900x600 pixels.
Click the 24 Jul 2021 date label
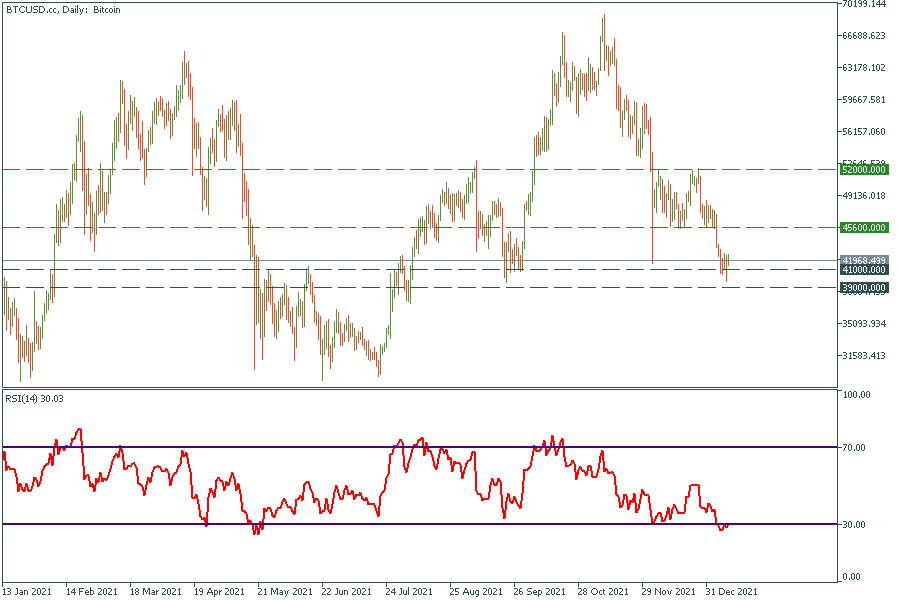(x=410, y=591)
